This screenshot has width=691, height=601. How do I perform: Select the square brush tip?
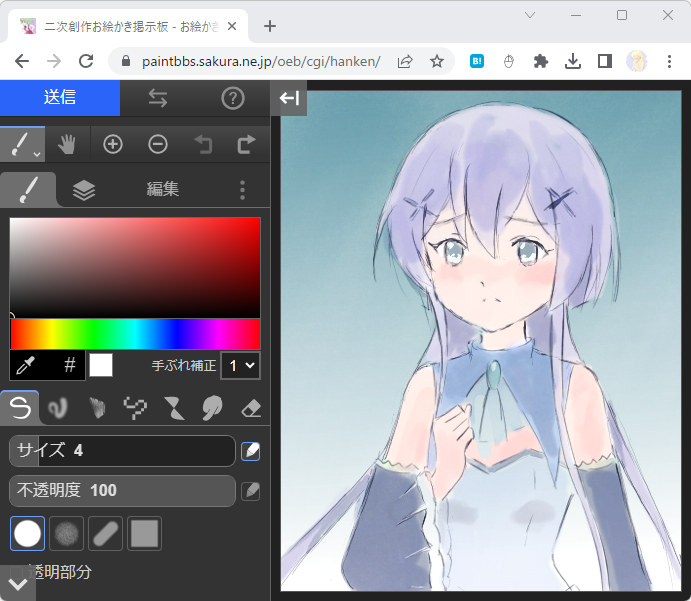145,534
